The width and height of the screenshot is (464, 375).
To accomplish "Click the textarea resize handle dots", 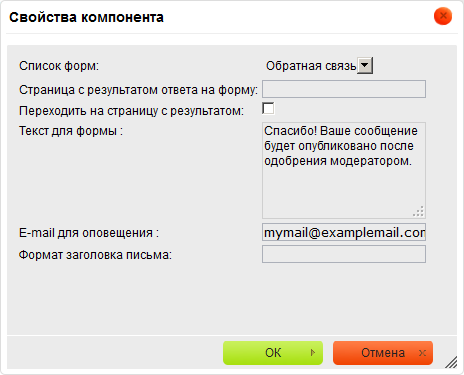I will point(419,212).
